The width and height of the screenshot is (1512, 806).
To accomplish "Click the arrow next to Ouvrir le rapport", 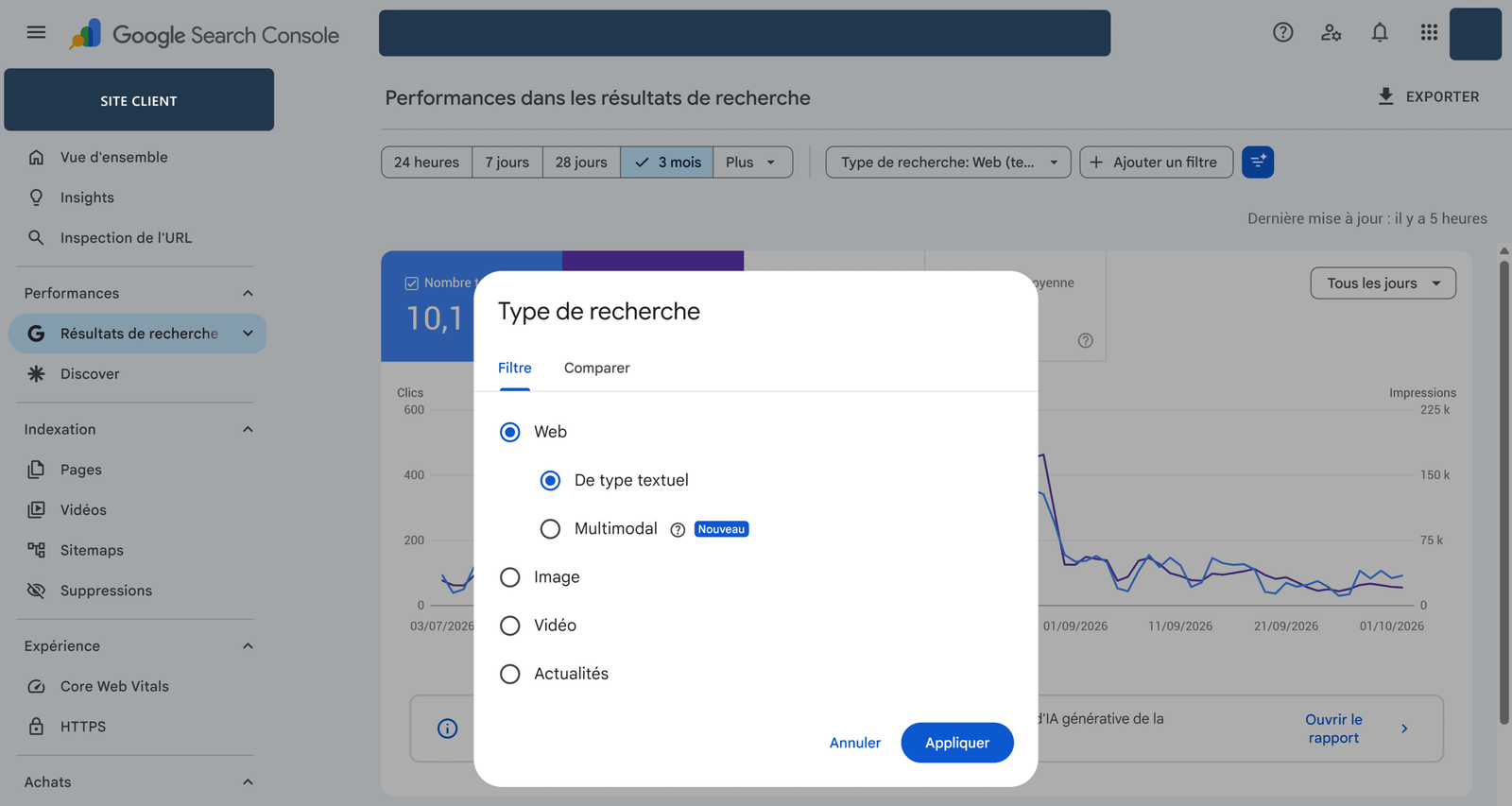I will tap(1404, 729).
